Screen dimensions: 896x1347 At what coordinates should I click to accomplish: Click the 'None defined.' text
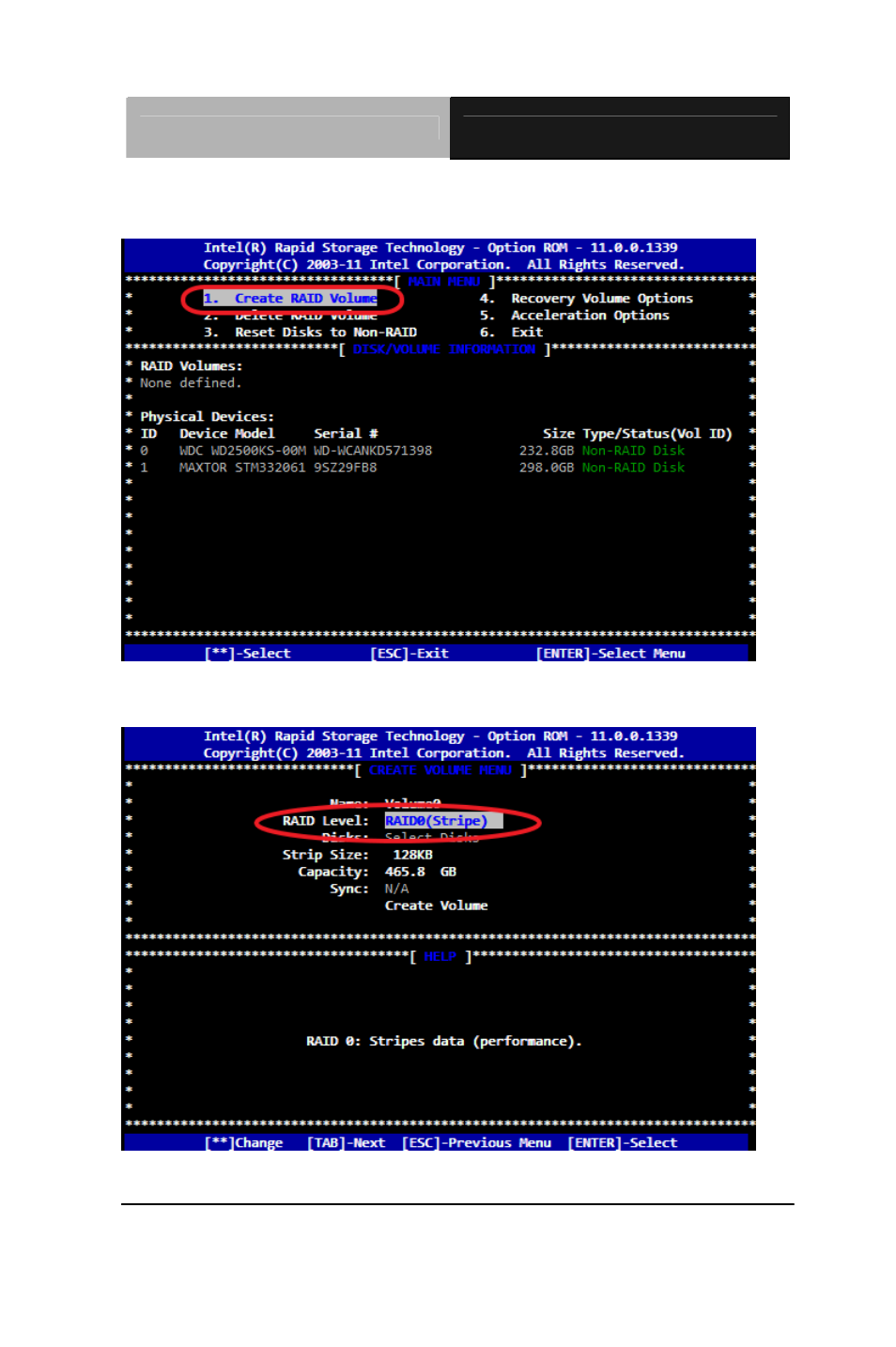click(x=191, y=383)
